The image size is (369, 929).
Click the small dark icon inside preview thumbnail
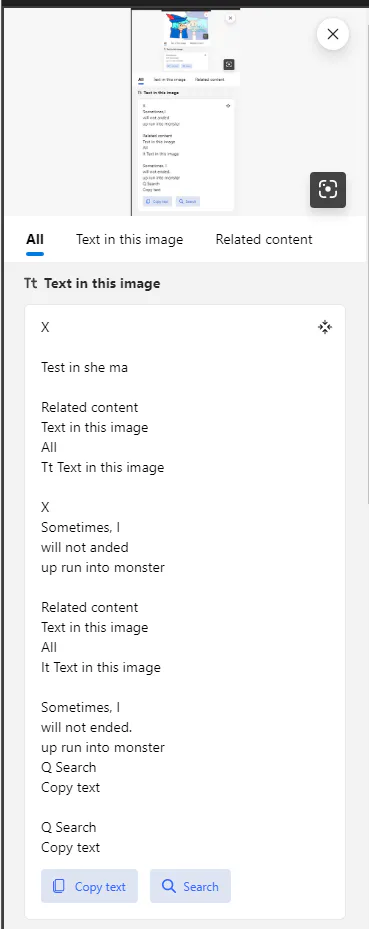point(229,65)
